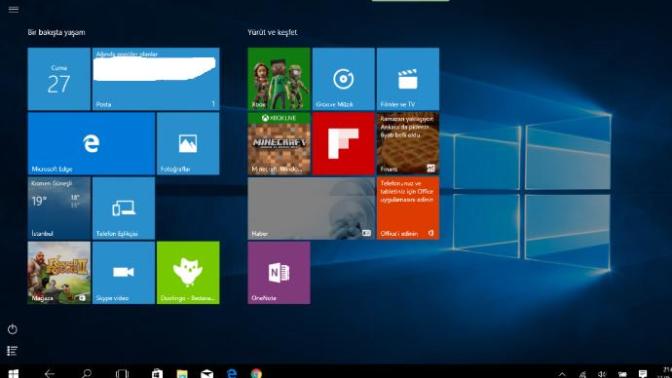This screenshot has width=672, height=378.
Task: Open the red Flipboard tile
Action: [343, 144]
